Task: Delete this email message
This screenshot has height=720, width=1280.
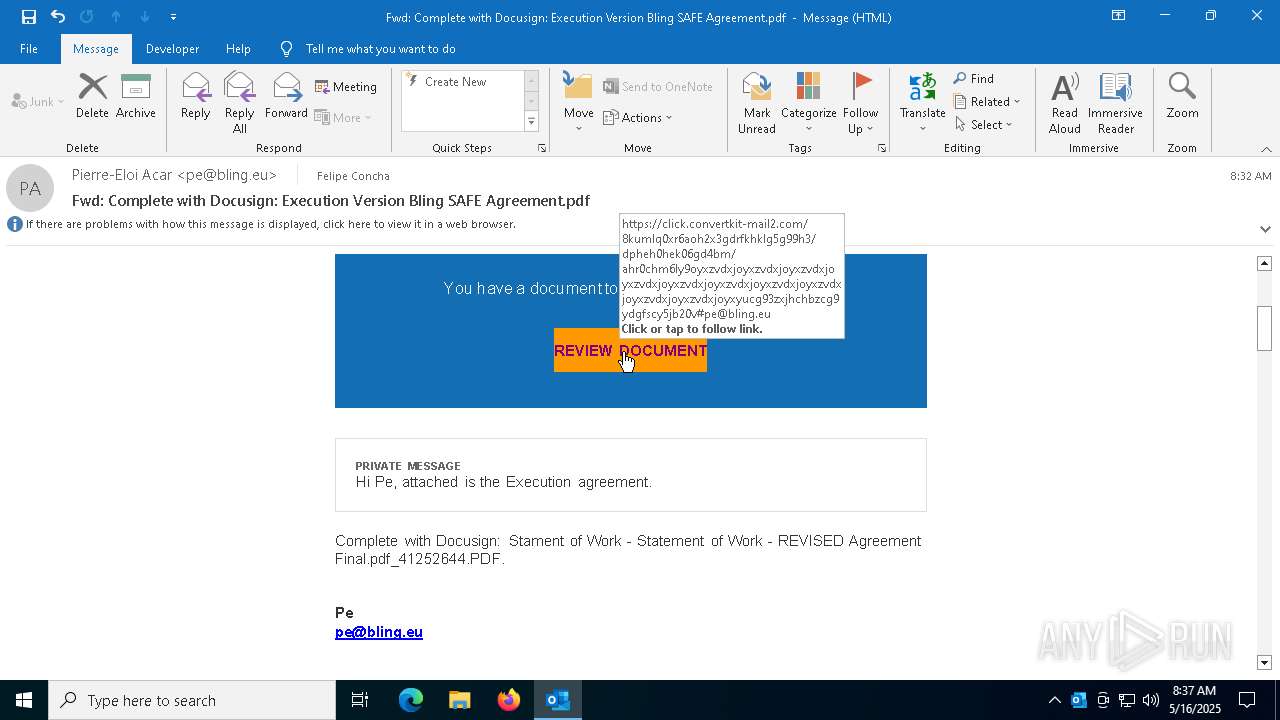Action: (x=92, y=97)
